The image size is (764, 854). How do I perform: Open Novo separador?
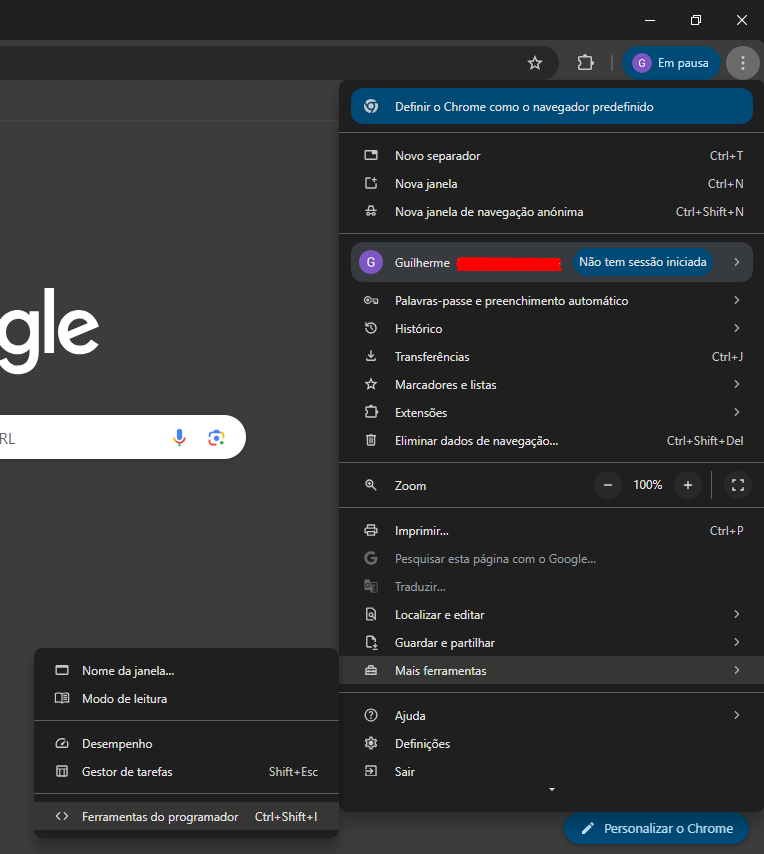(x=552, y=156)
